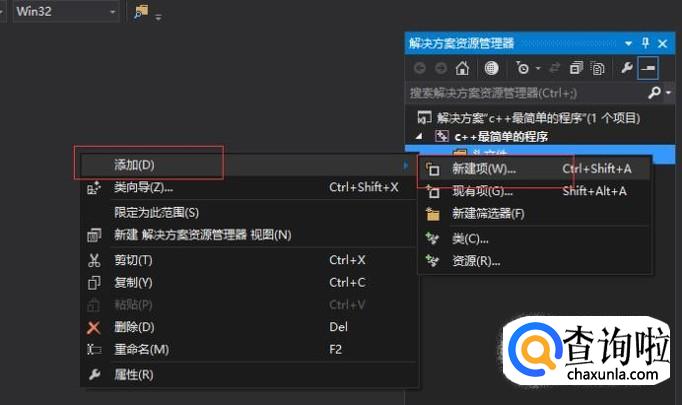This screenshot has width=682, height=405.
Task: Click the class wizard icon beside 类向导
Action: click(94, 188)
